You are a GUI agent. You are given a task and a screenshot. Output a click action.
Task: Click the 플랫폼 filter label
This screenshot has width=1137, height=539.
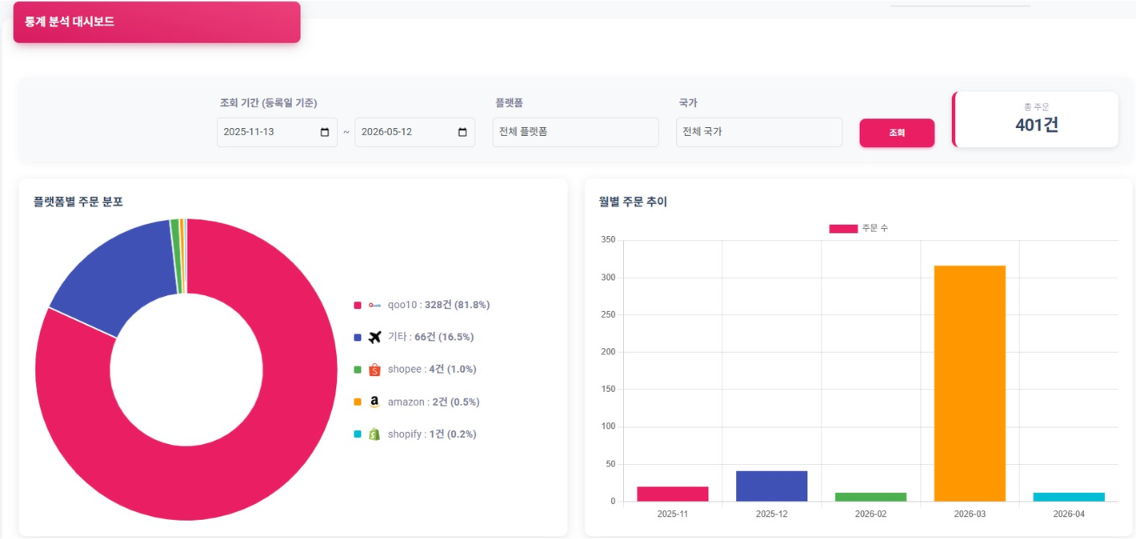pyautogui.click(x=508, y=103)
